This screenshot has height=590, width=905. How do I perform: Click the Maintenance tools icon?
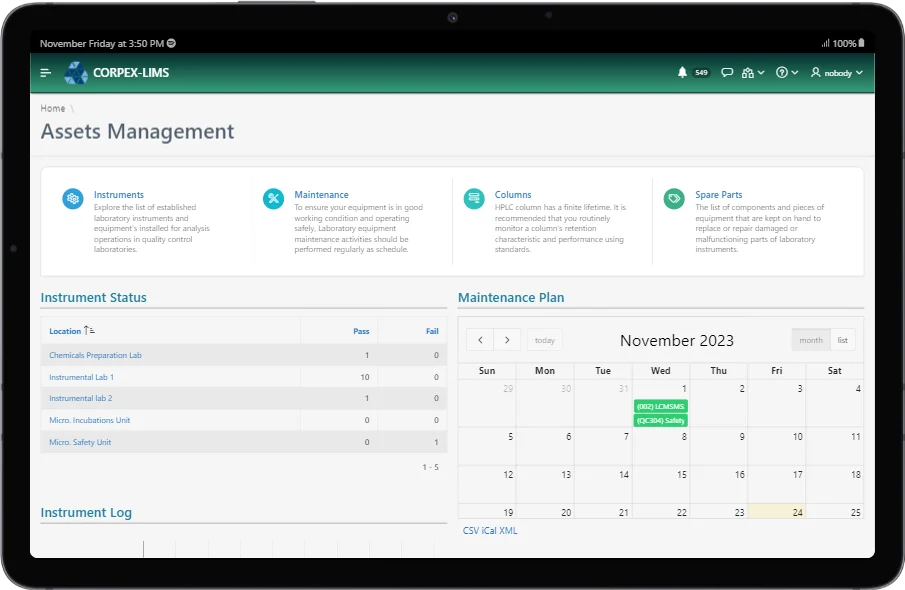[273, 199]
